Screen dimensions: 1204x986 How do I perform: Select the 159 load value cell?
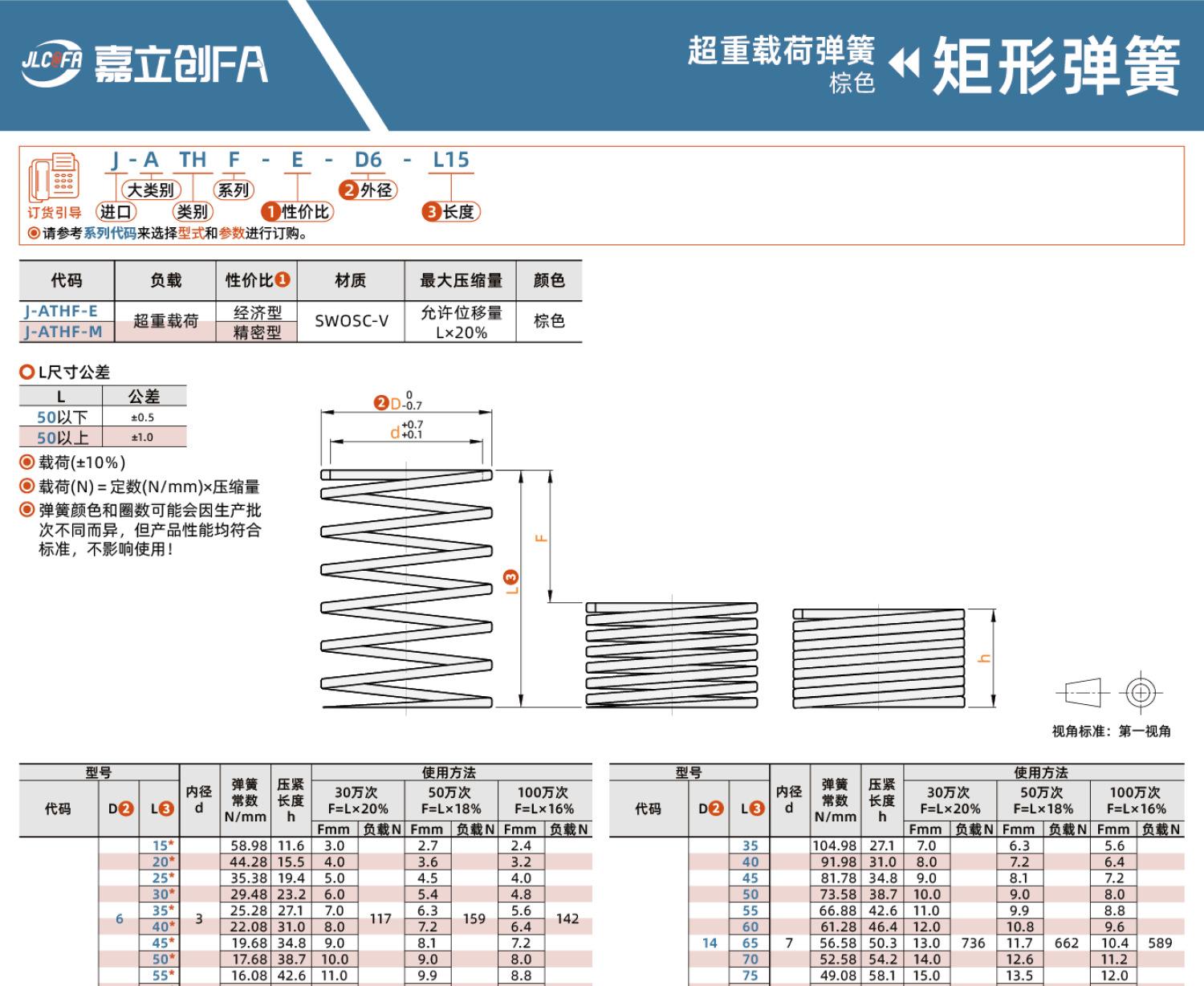(x=474, y=919)
